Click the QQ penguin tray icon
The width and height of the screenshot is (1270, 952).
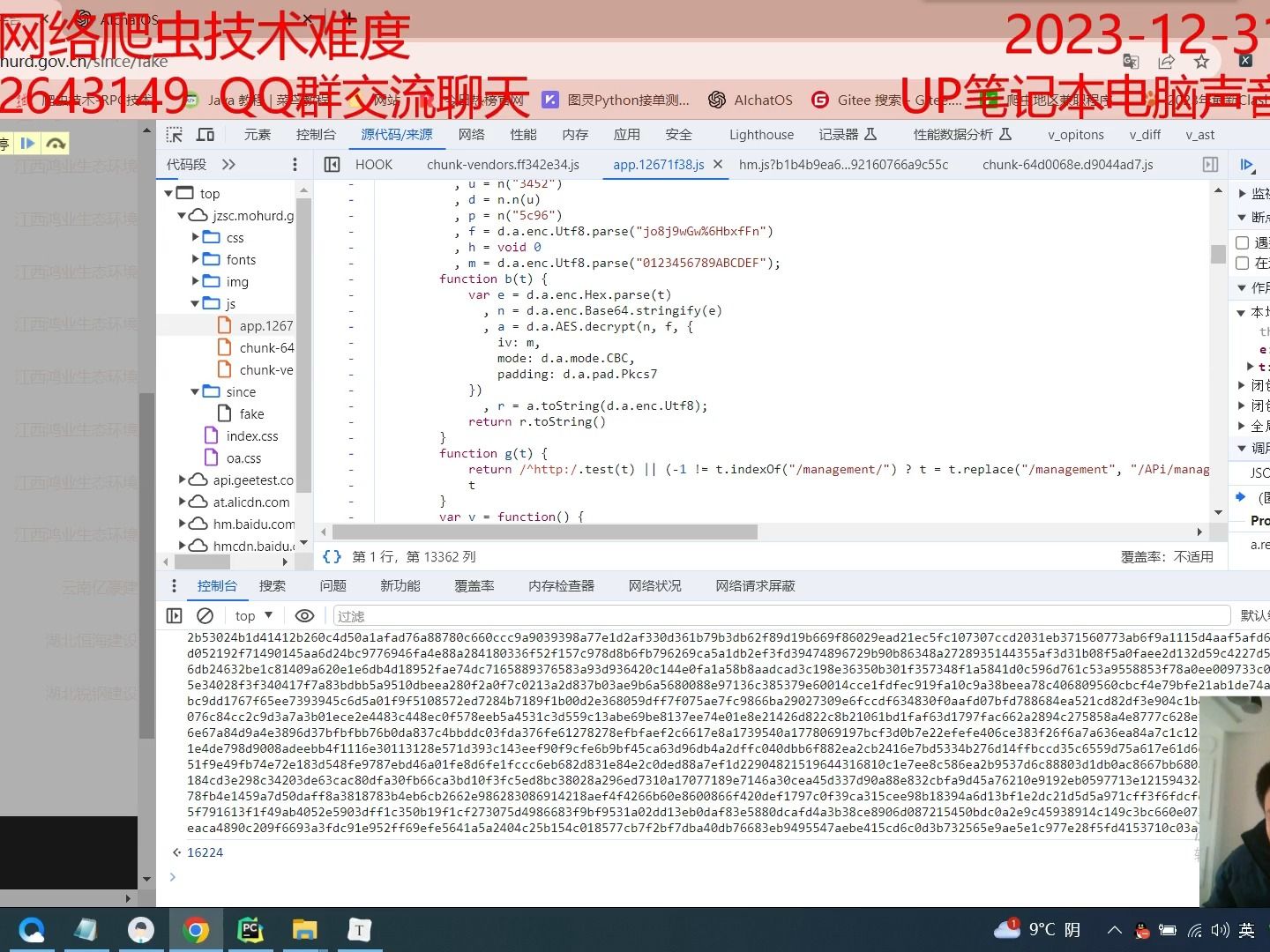(1142, 930)
